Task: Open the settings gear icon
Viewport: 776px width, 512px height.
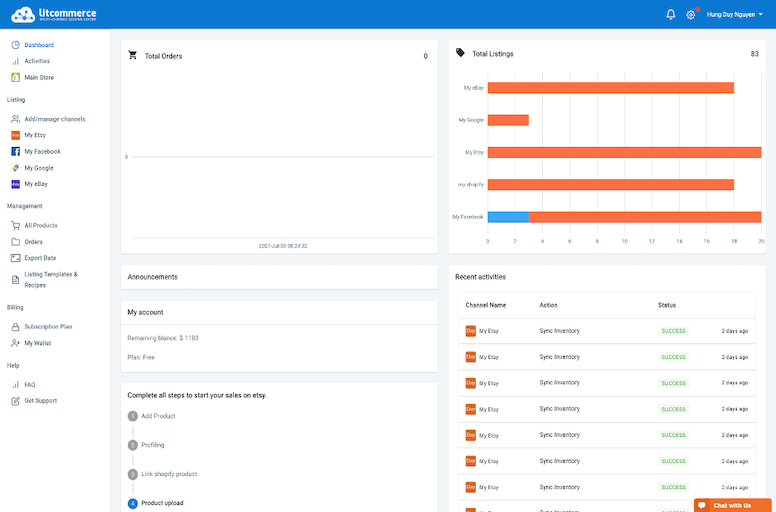Action: (690, 15)
